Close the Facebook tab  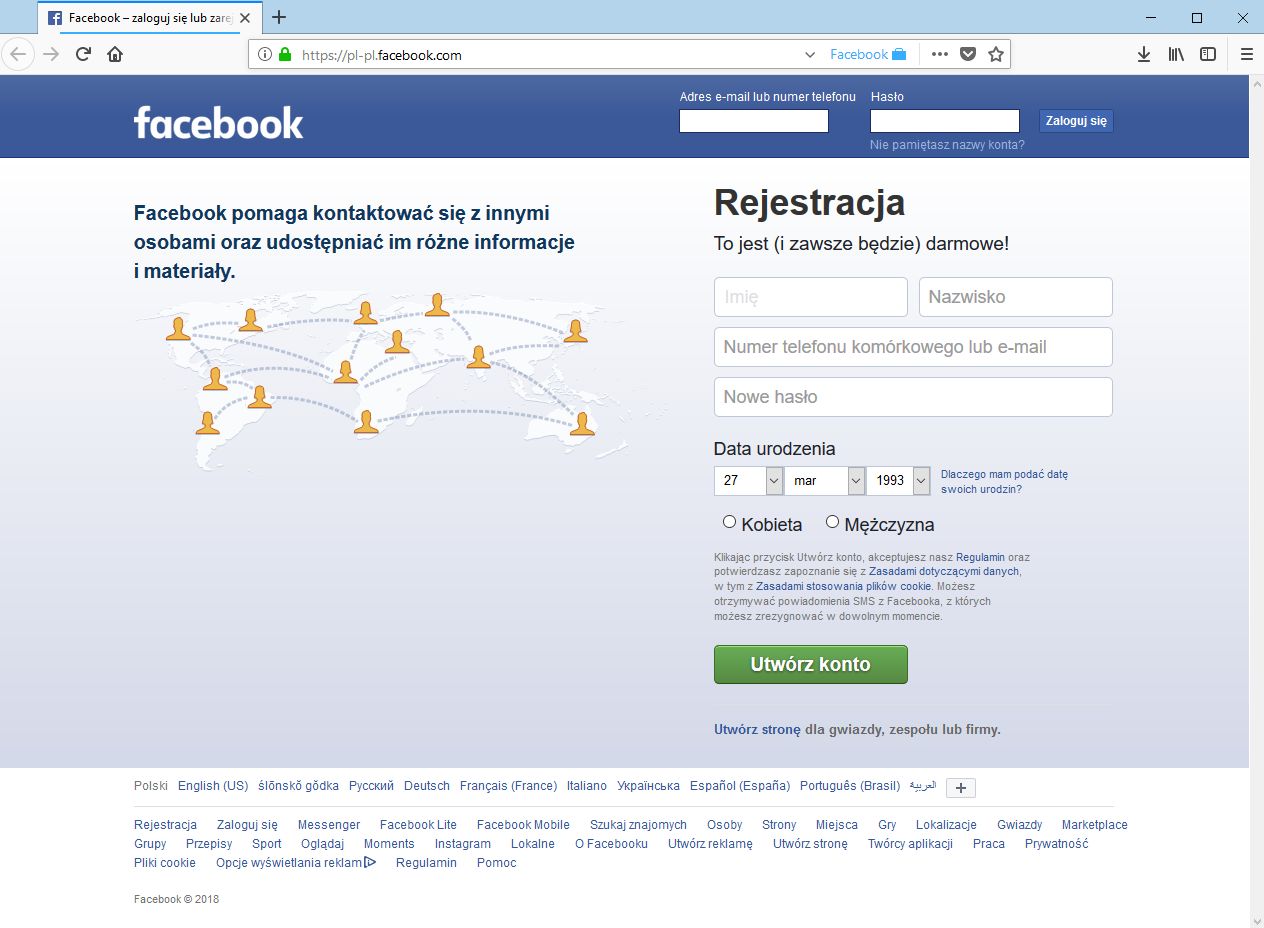pos(245,18)
